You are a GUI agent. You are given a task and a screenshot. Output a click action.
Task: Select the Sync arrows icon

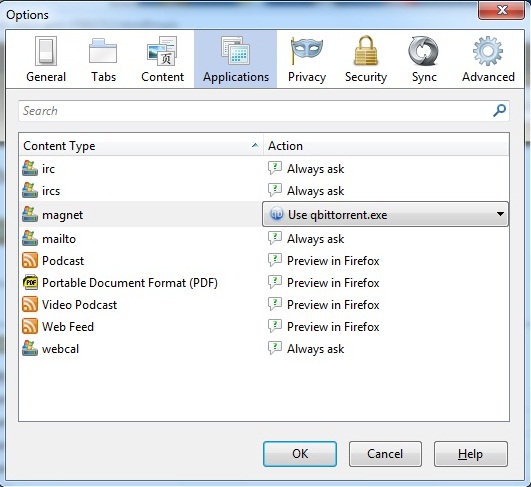click(423, 51)
